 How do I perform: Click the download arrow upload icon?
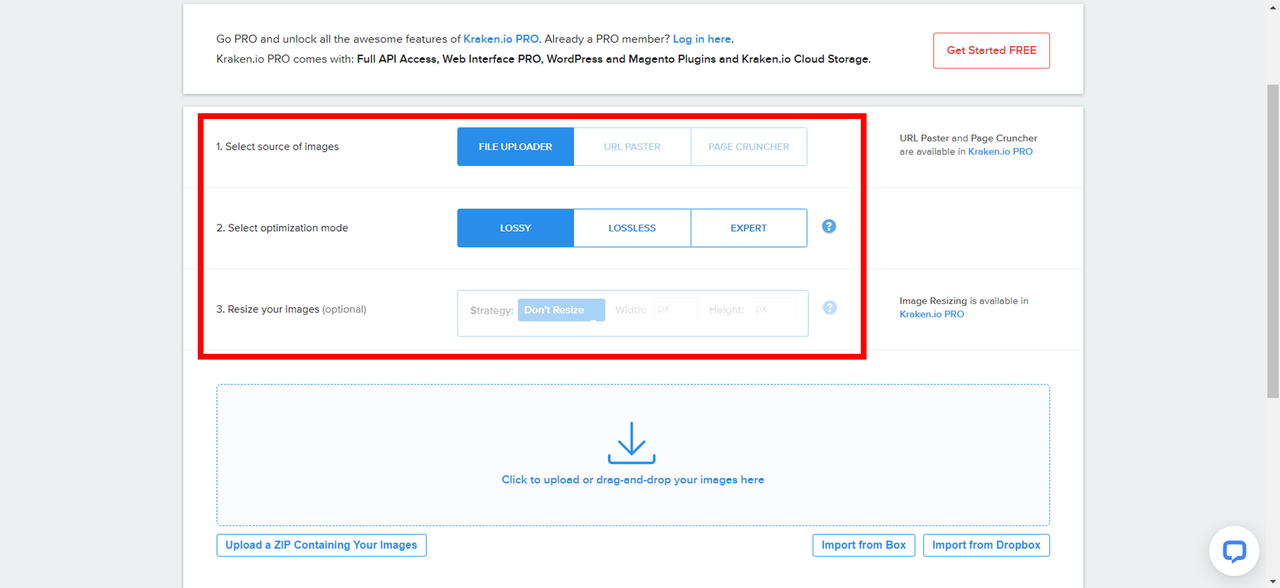click(632, 443)
